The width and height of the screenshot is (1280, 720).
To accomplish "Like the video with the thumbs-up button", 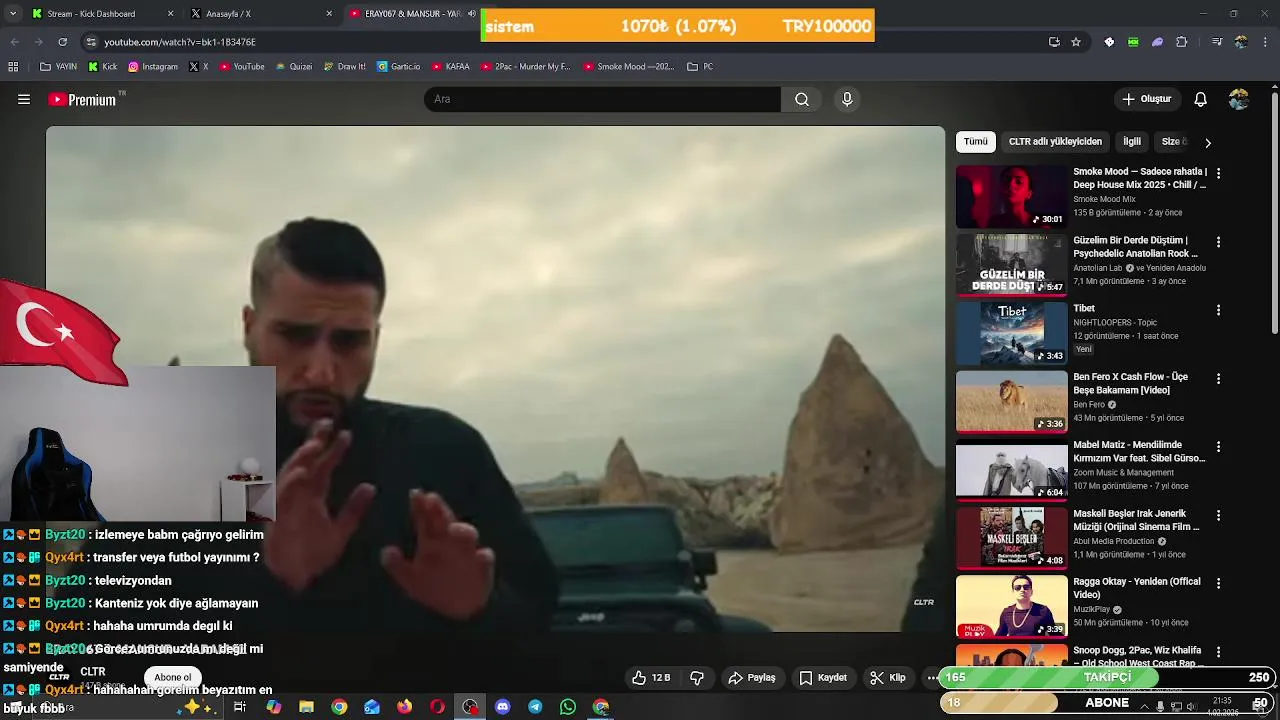I will pyautogui.click(x=650, y=678).
